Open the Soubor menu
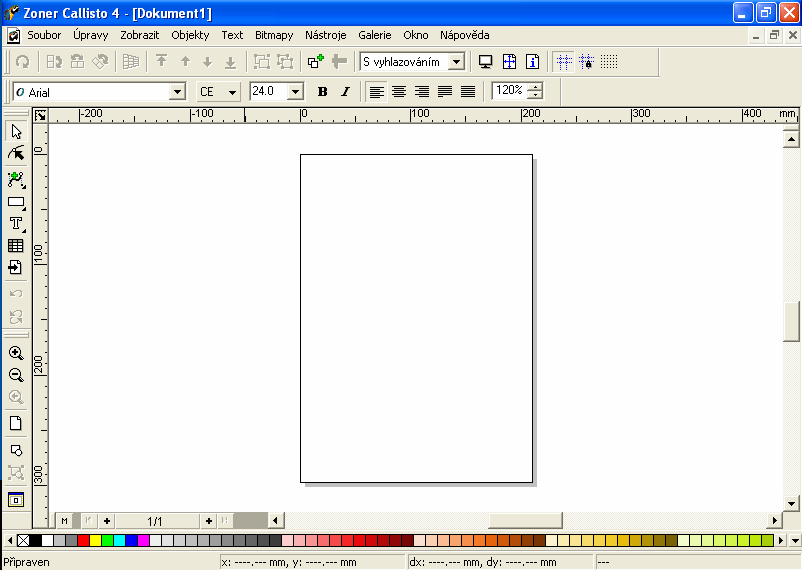The width and height of the screenshot is (802, 570). click(x=44, y=35)
